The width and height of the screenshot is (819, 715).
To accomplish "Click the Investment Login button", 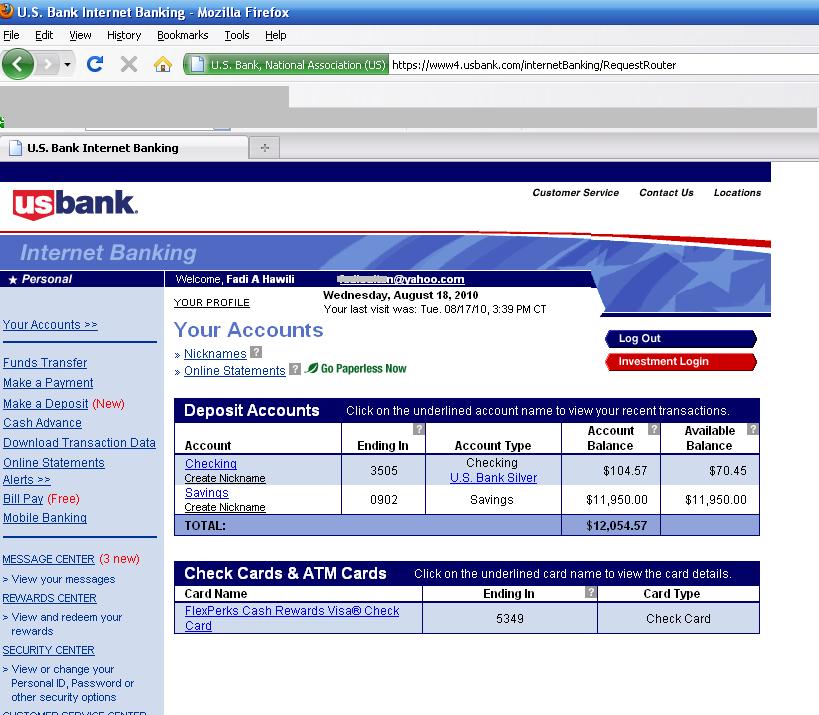I will [x=681, y=361].
